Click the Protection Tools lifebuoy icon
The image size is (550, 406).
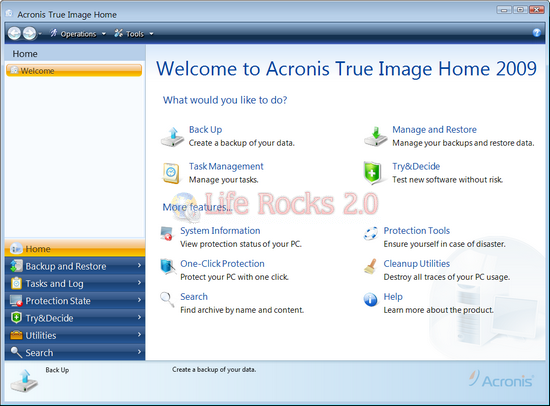[x=370, y=233]
